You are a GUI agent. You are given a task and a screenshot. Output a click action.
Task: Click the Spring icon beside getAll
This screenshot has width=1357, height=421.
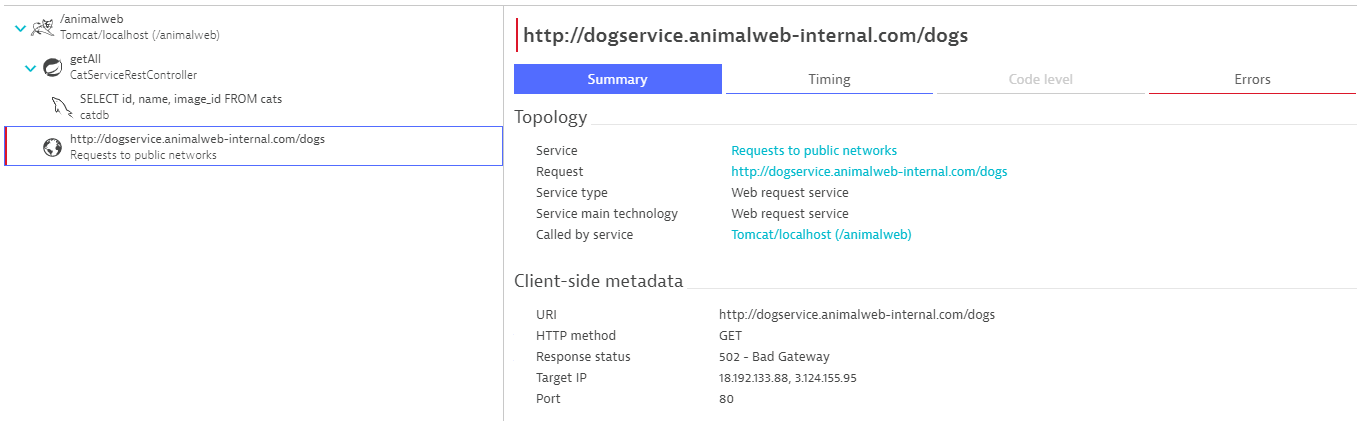coord(52,67)
